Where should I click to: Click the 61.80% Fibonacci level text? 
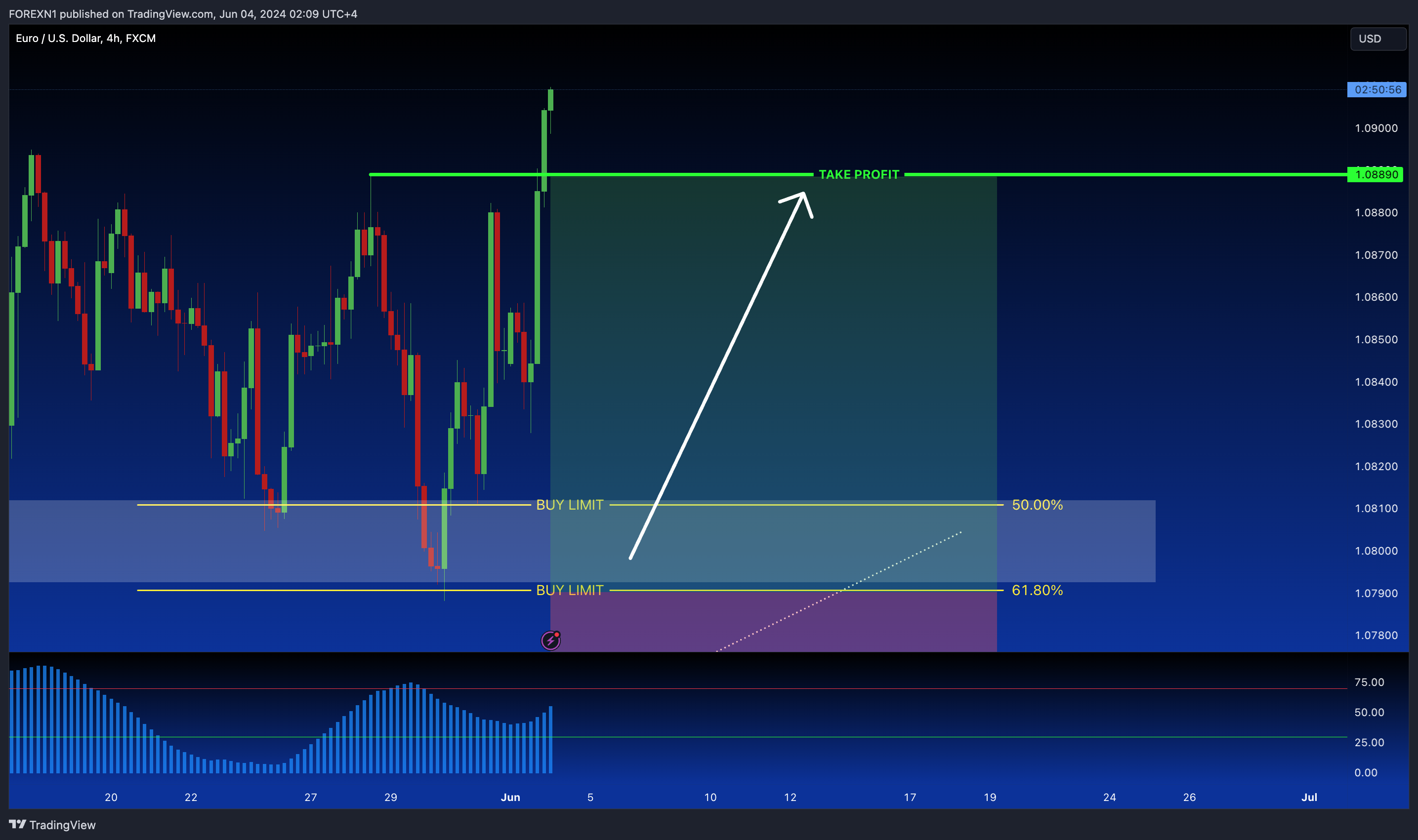(x=1037, y=590)
